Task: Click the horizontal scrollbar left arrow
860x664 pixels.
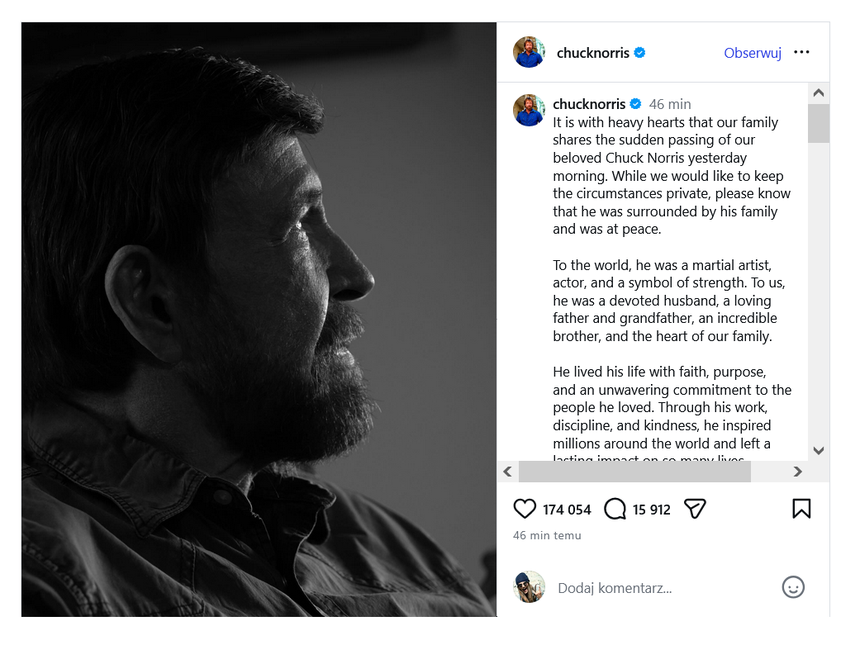Action: point(508,472)
